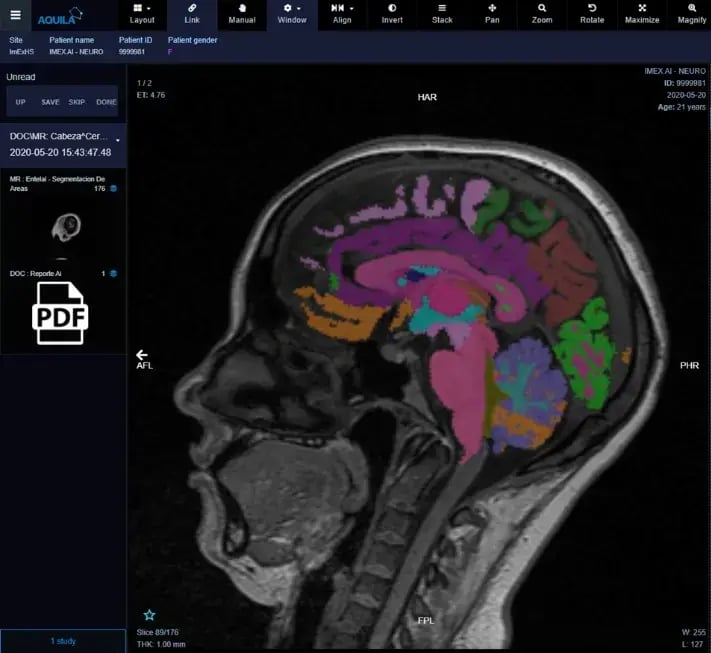Viewport: 711px width, 653px height.
Task: Click the SKIP button
Action: tap(77, 102)
